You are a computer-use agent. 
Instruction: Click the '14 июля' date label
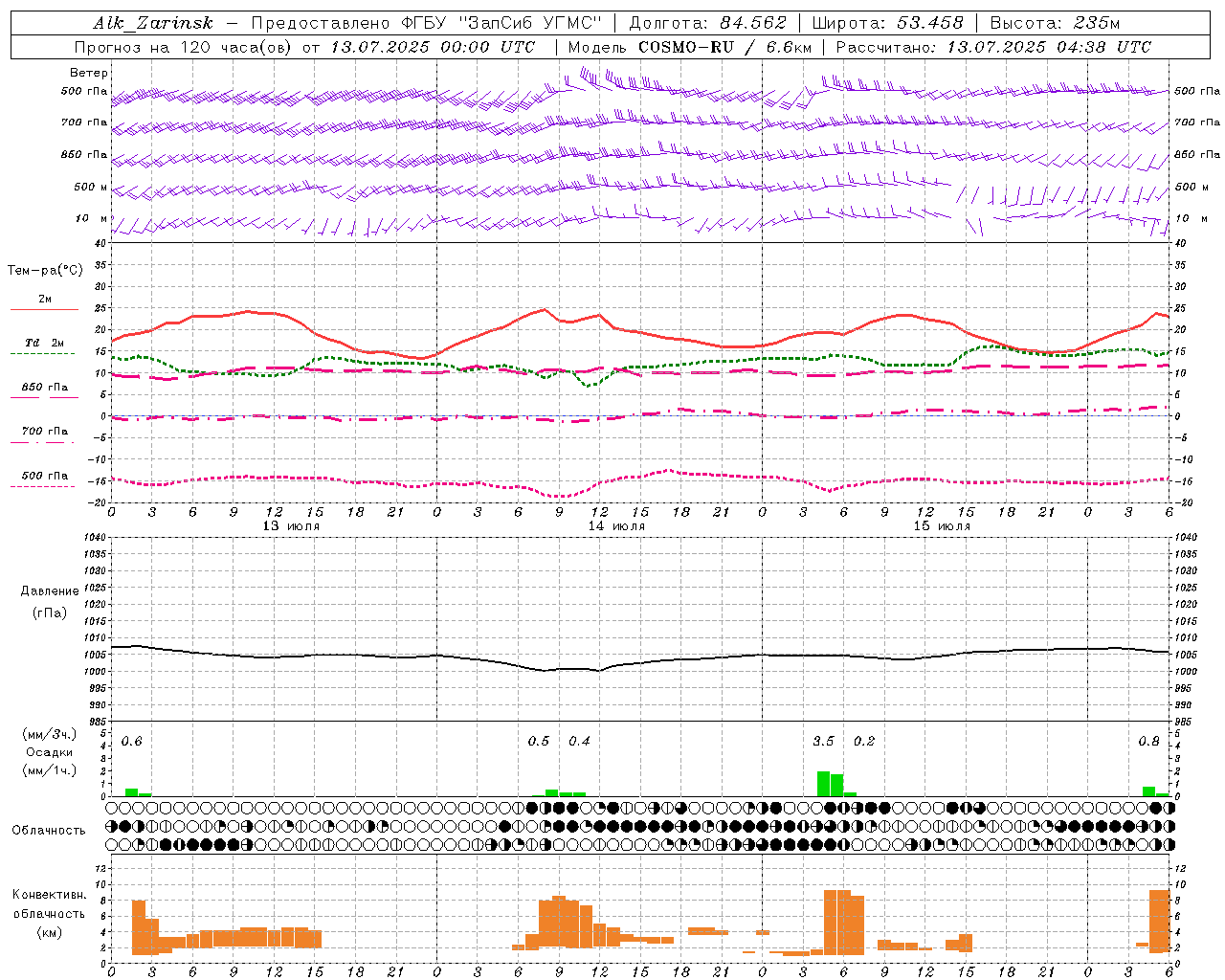(x=616, y=526)
